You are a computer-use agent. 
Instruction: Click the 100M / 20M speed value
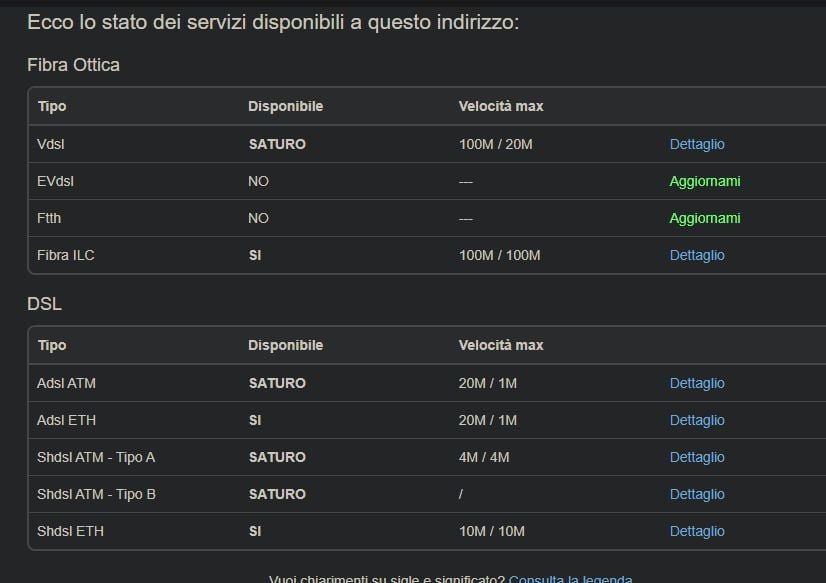496,144
